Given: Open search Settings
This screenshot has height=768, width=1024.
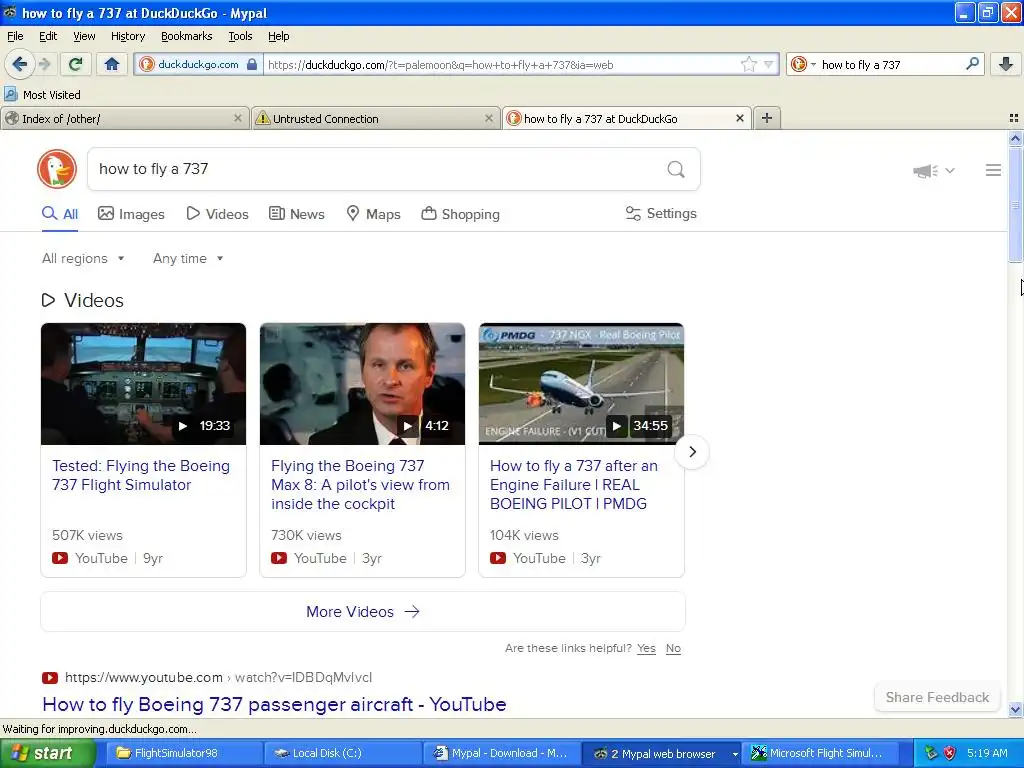Looking at the screenshot, I should click(661, 214).
